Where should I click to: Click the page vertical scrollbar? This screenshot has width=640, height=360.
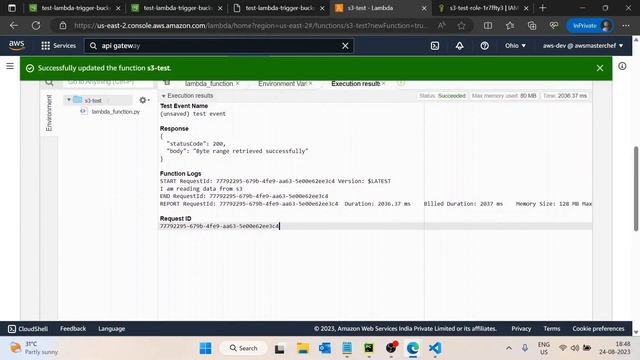(x=636, y=188)
